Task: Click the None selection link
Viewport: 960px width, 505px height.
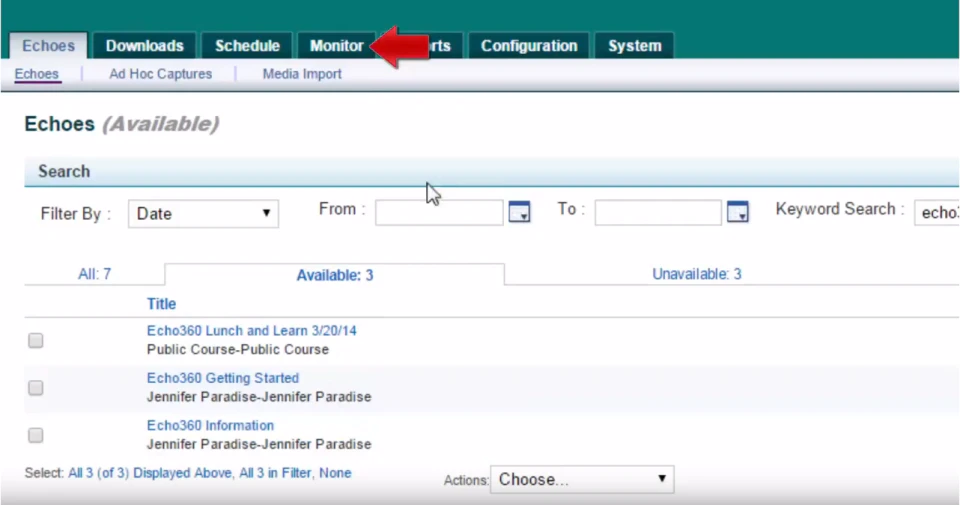Action: (335, 473)
